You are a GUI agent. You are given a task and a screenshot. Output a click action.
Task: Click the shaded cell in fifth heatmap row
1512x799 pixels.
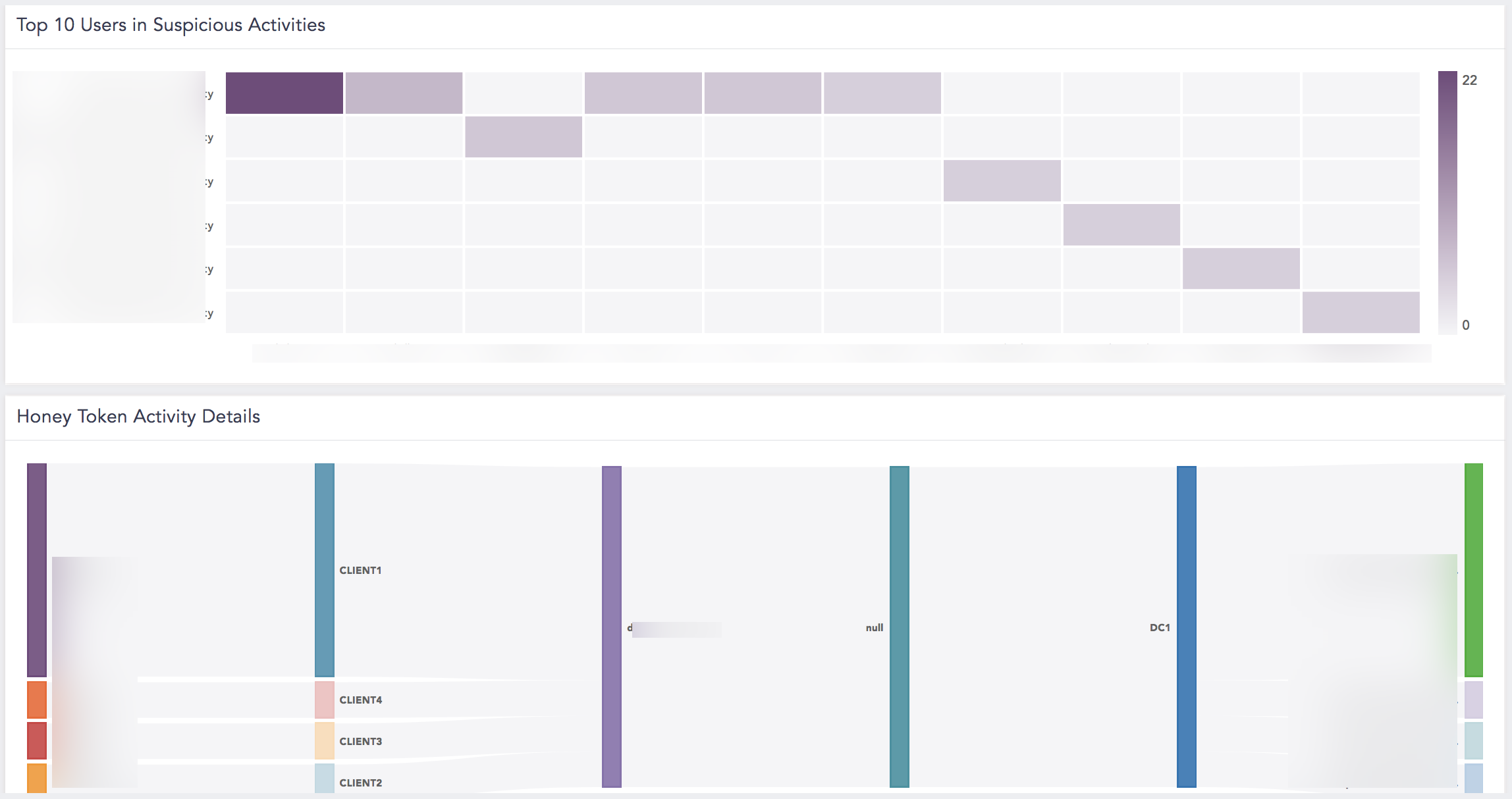click(x=1241, y=269)
